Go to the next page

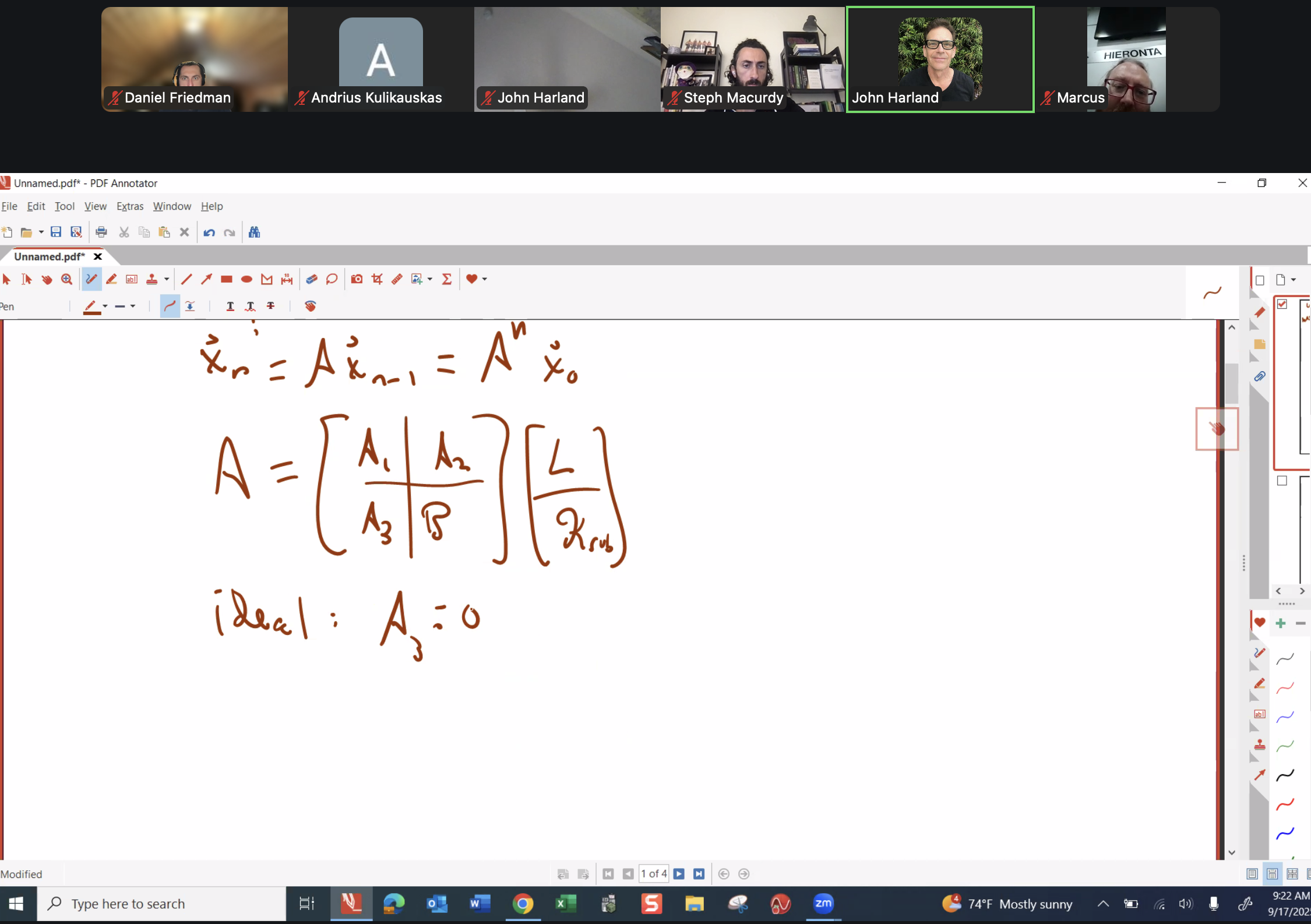679,874
